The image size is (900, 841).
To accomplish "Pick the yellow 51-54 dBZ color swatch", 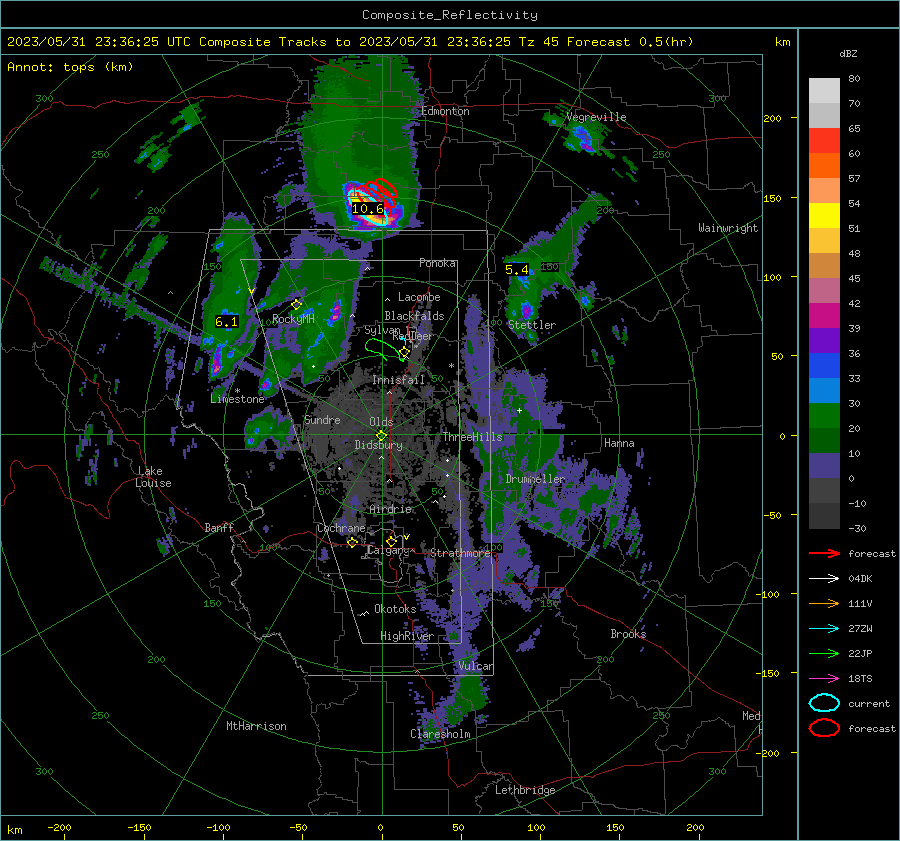I will 824,216.
